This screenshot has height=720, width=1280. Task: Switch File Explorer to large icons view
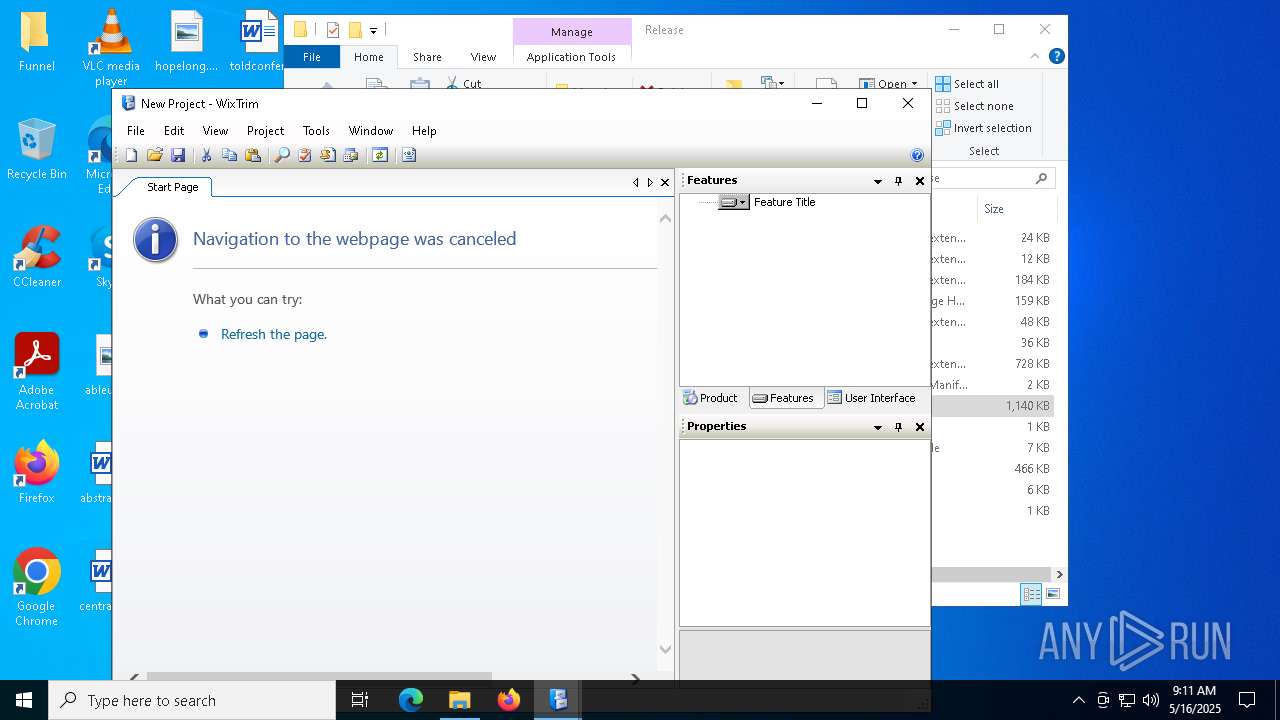click(1052, 594)
